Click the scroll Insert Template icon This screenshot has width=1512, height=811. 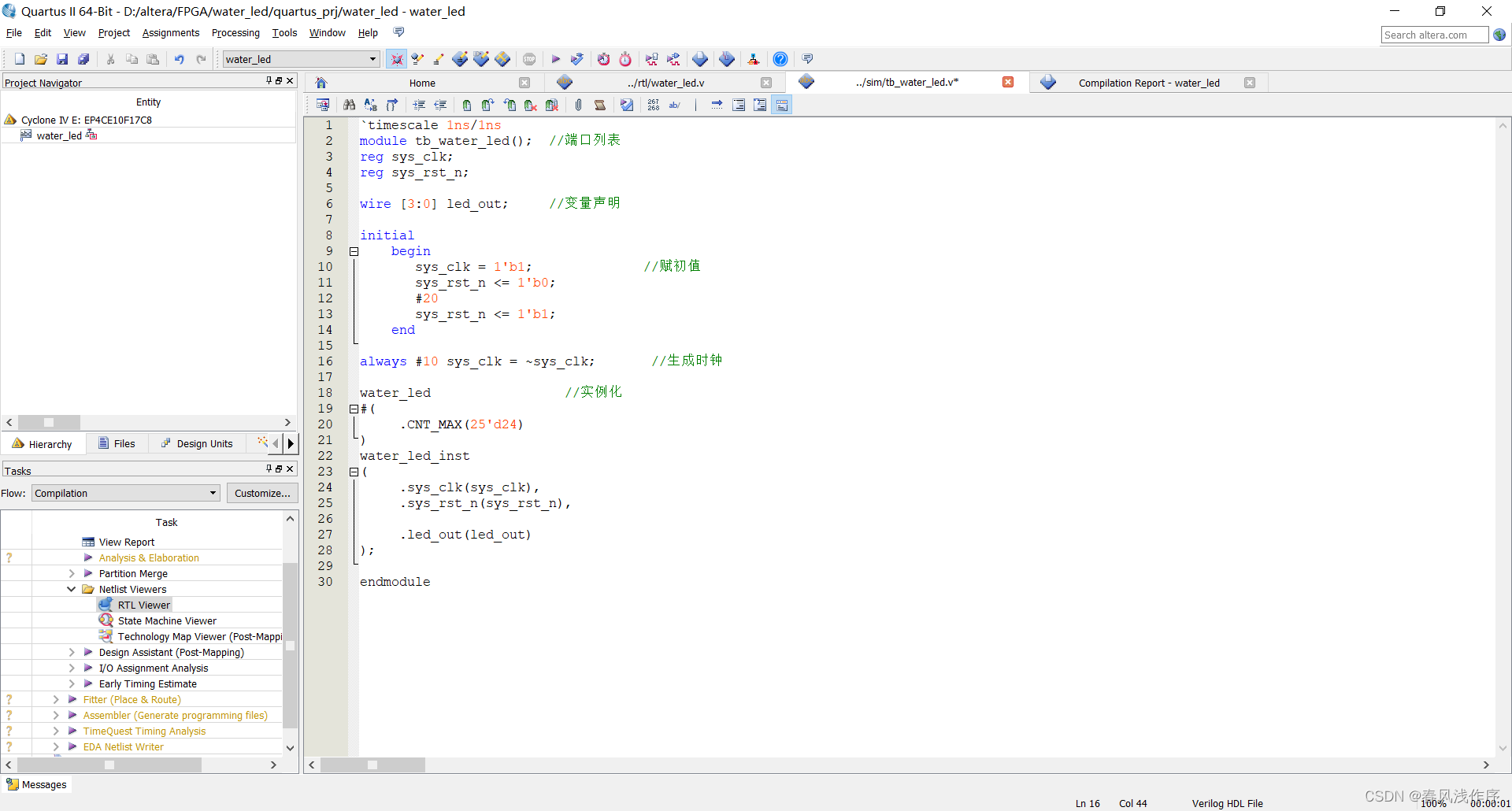coord(600,105)
